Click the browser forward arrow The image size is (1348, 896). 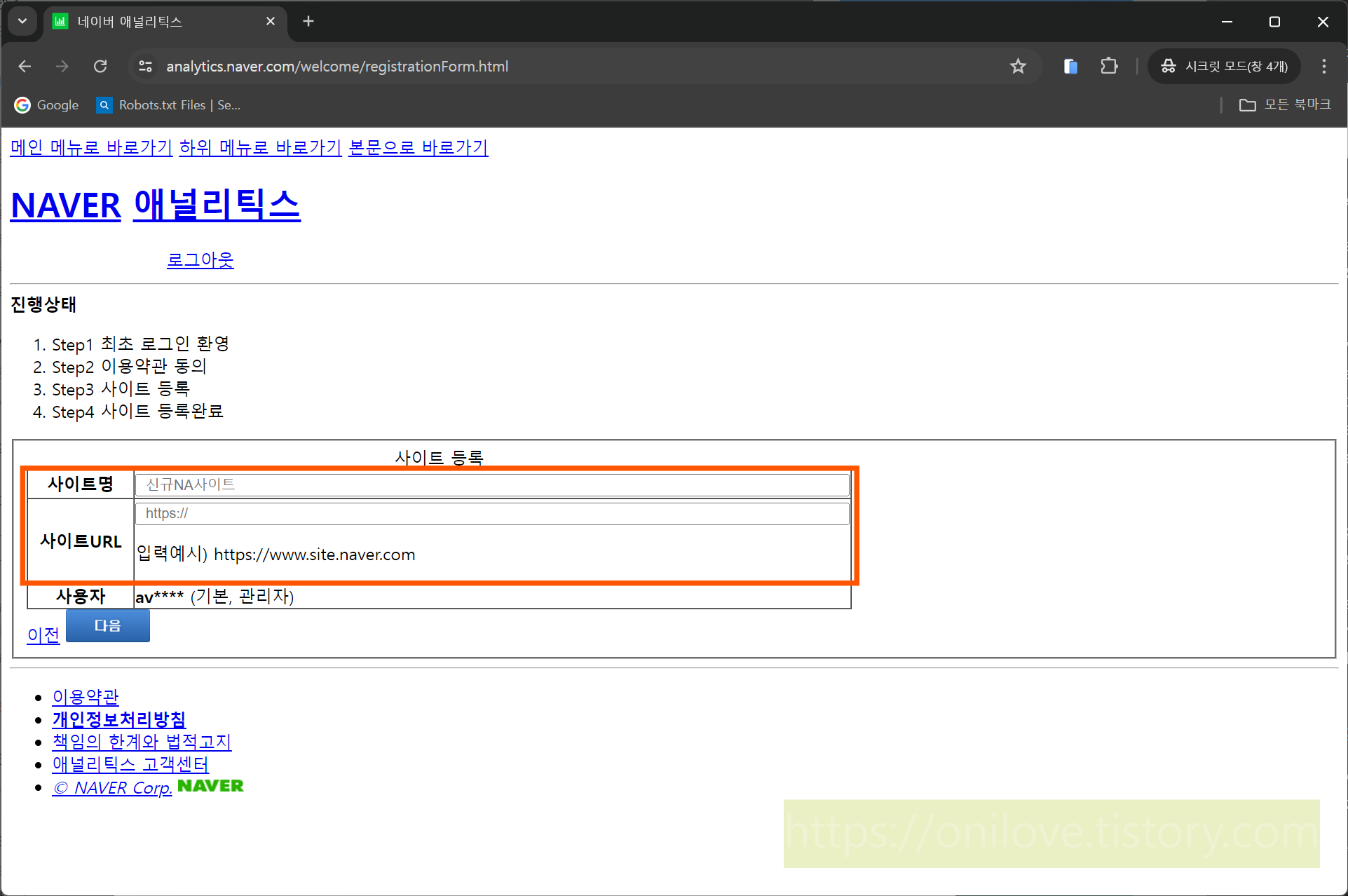tap(62, 66)
